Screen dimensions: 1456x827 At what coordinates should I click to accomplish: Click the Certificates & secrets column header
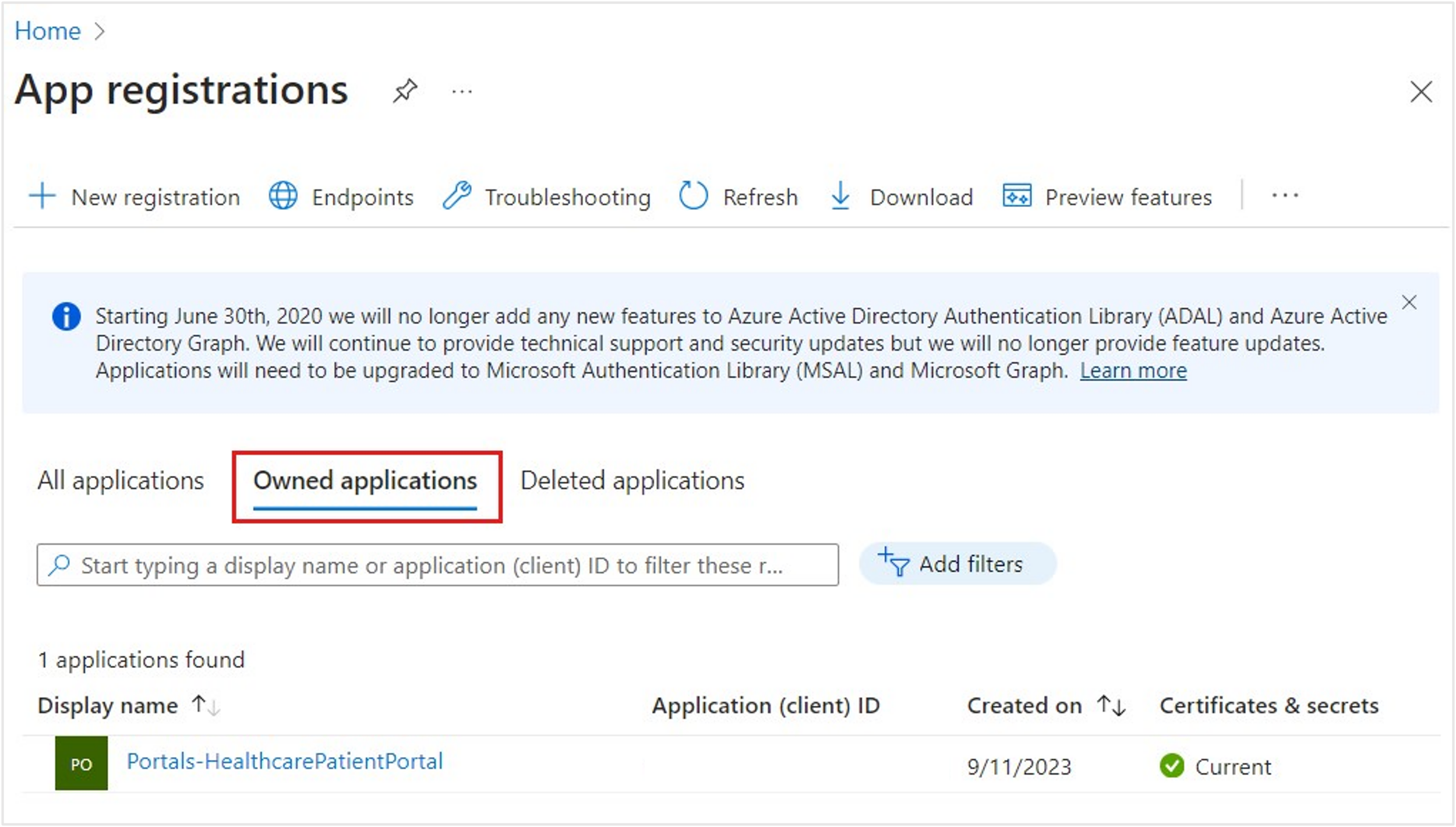pos(1269,706)
